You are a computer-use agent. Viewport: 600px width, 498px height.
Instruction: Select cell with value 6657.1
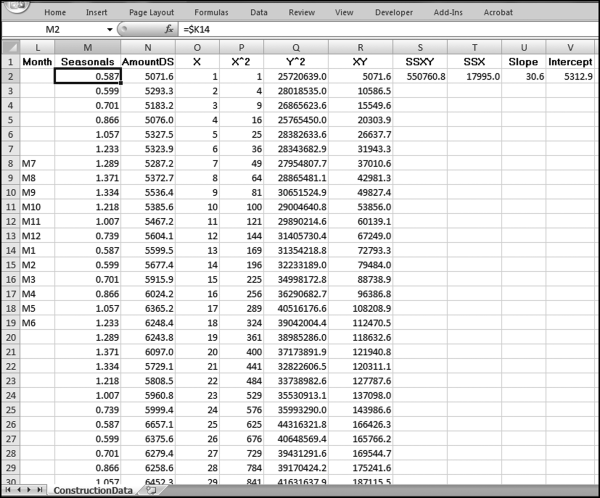pyautogui.click(x=148, y=425)
